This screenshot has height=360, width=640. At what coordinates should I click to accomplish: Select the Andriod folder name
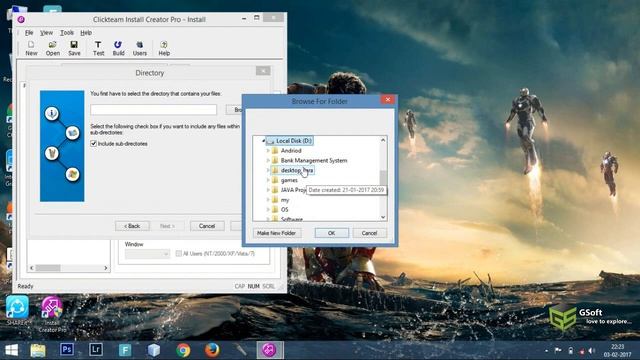pyautogui.click(x=291, y=151)
